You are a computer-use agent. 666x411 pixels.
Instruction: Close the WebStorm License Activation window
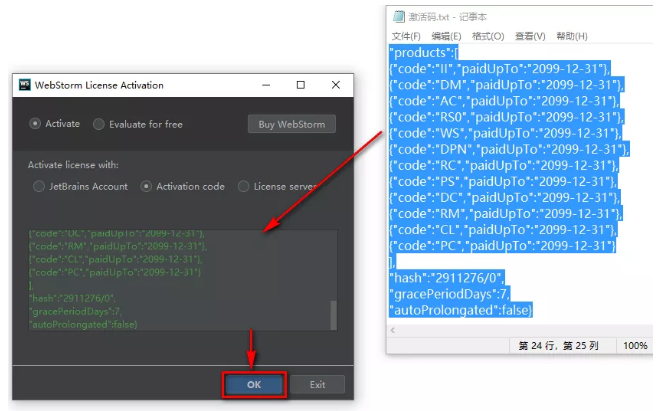click(336, 85)
